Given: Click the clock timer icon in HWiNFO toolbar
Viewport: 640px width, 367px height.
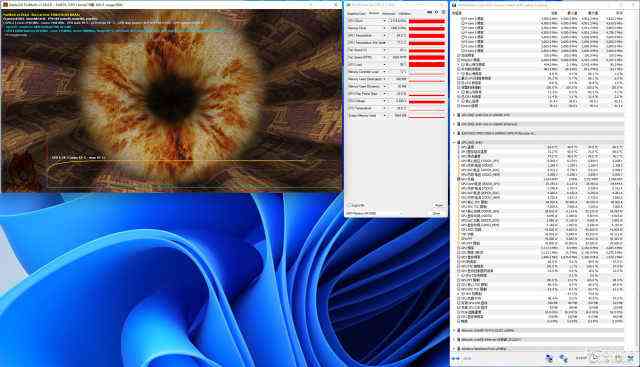Looking at the screenshot, I should pos(595,358).
